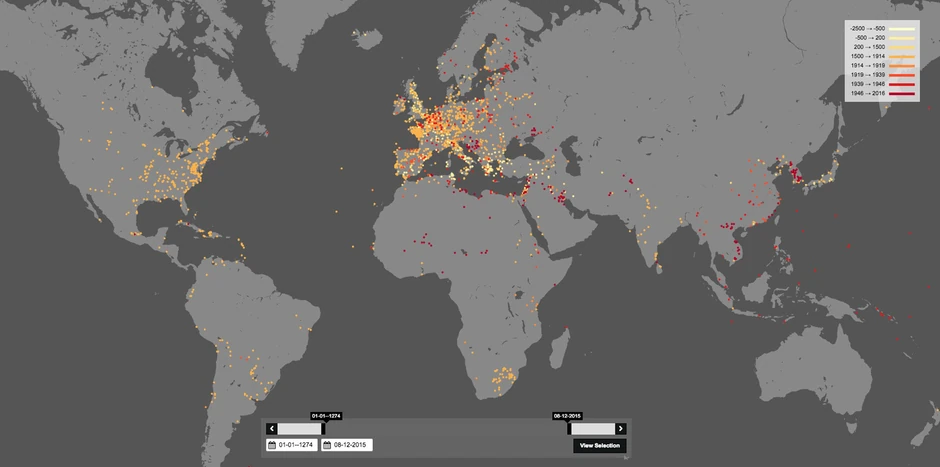Open the start date calendar icon
Image resolution: width=940 pixels, height=467 pixels.
[x=272, y=445]
